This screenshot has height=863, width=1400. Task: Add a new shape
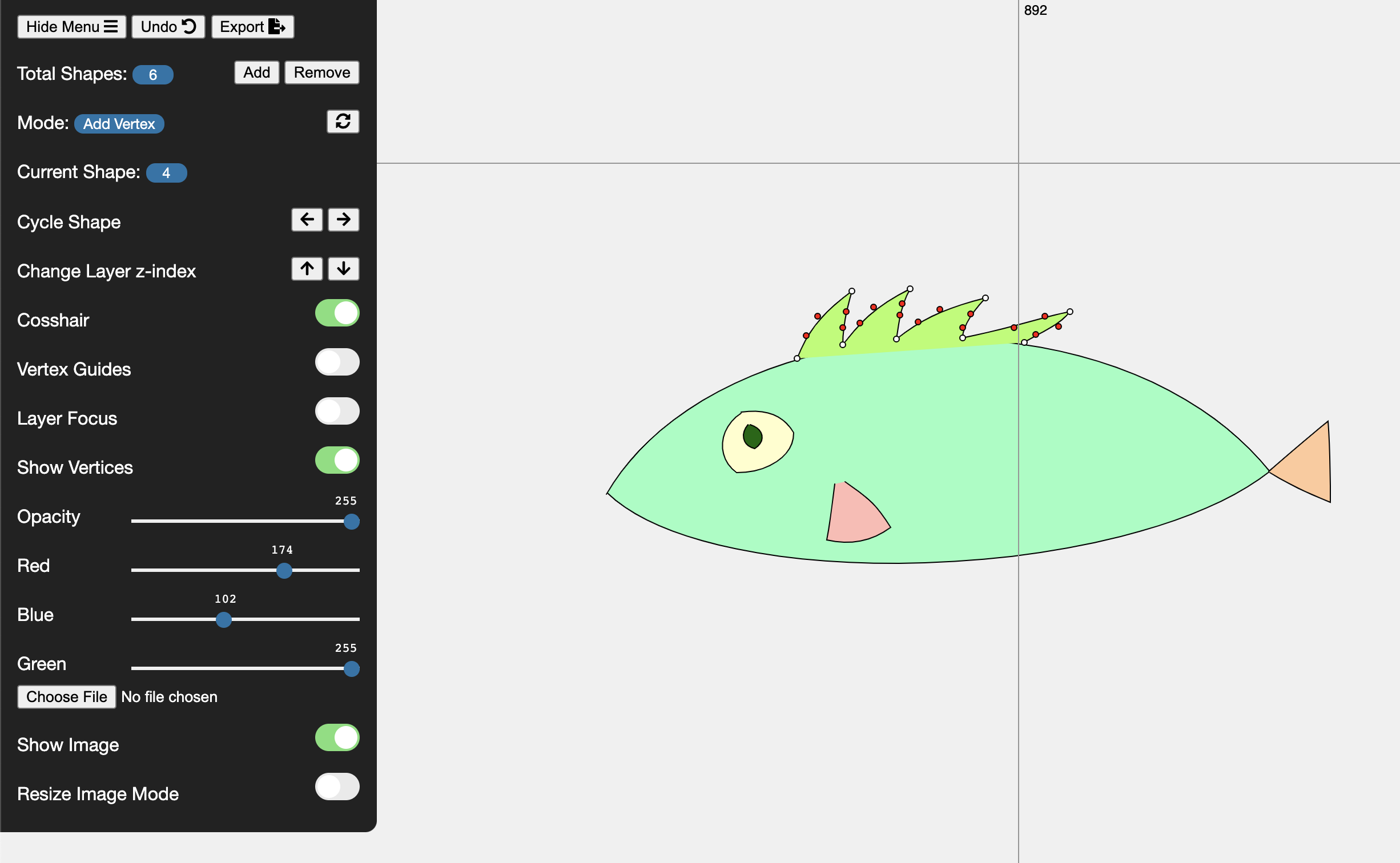(256, 72)
